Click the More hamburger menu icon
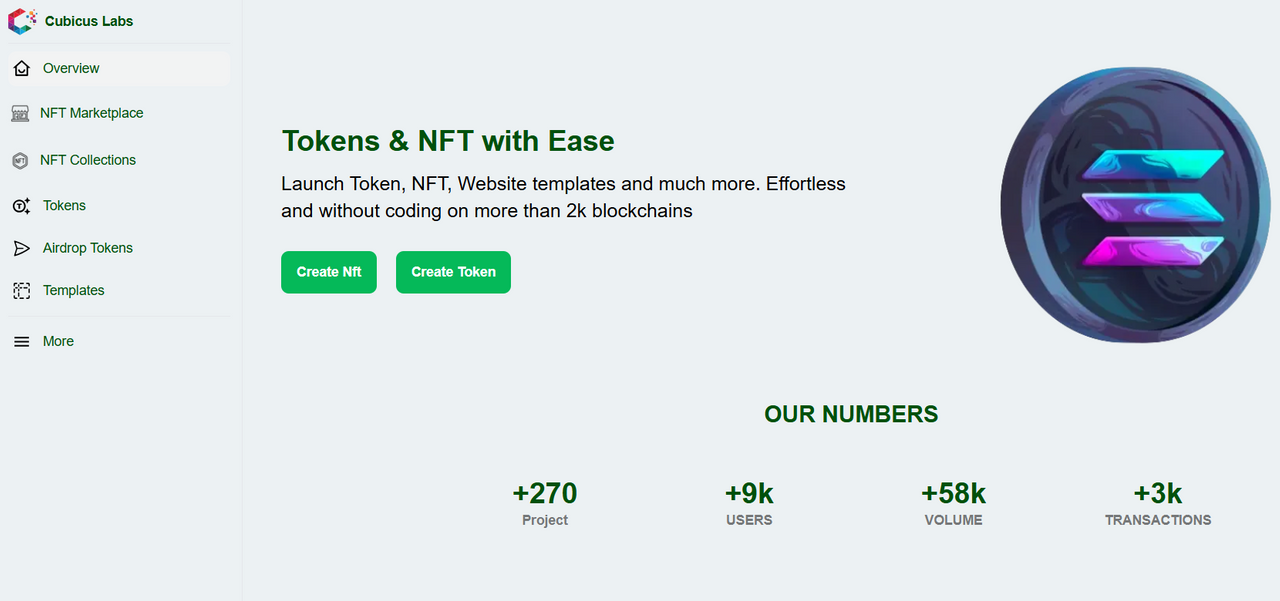Viewport: 1280px width, 601px height. [x=21, y=341]
